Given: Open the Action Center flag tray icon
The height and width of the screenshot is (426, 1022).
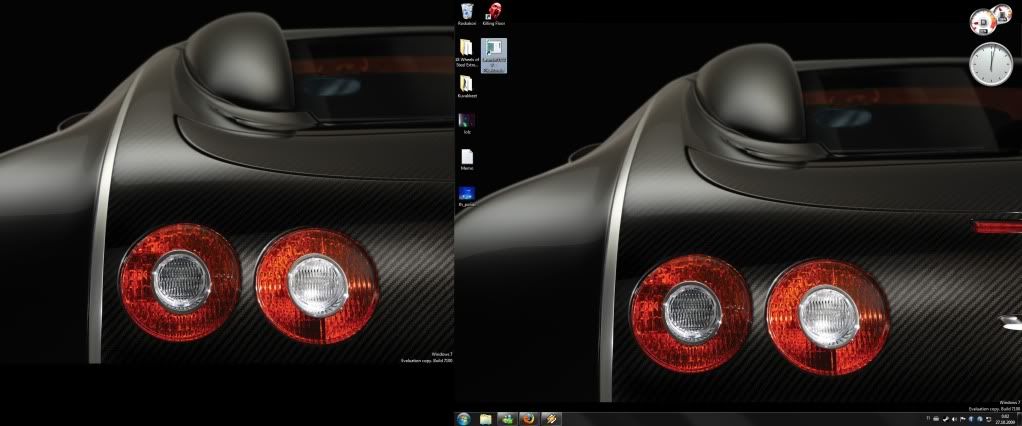Looking at the screenshot, I should (x=962, y=419).
